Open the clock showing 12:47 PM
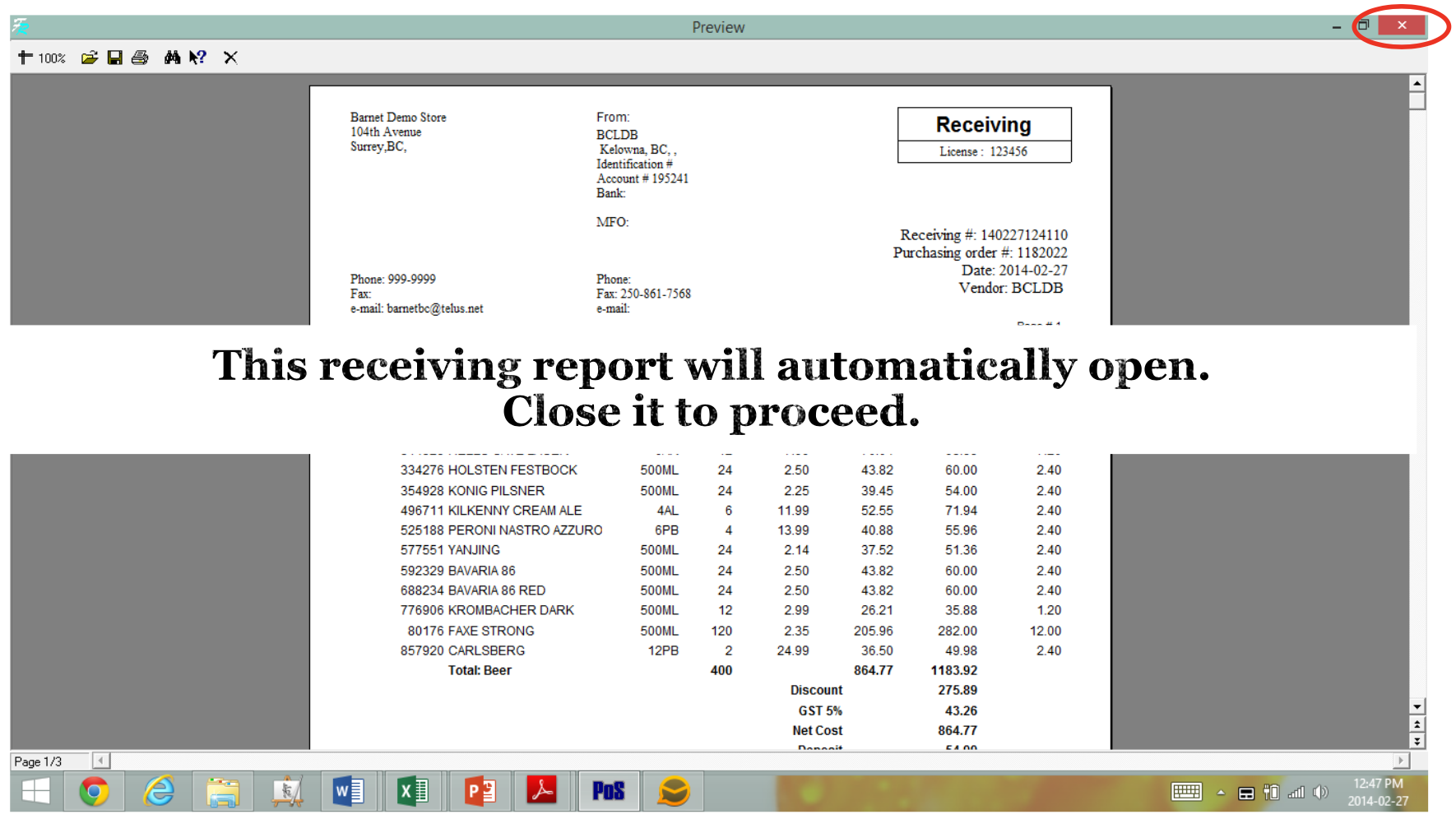The image size is (1456, 819). point(1378,792)
